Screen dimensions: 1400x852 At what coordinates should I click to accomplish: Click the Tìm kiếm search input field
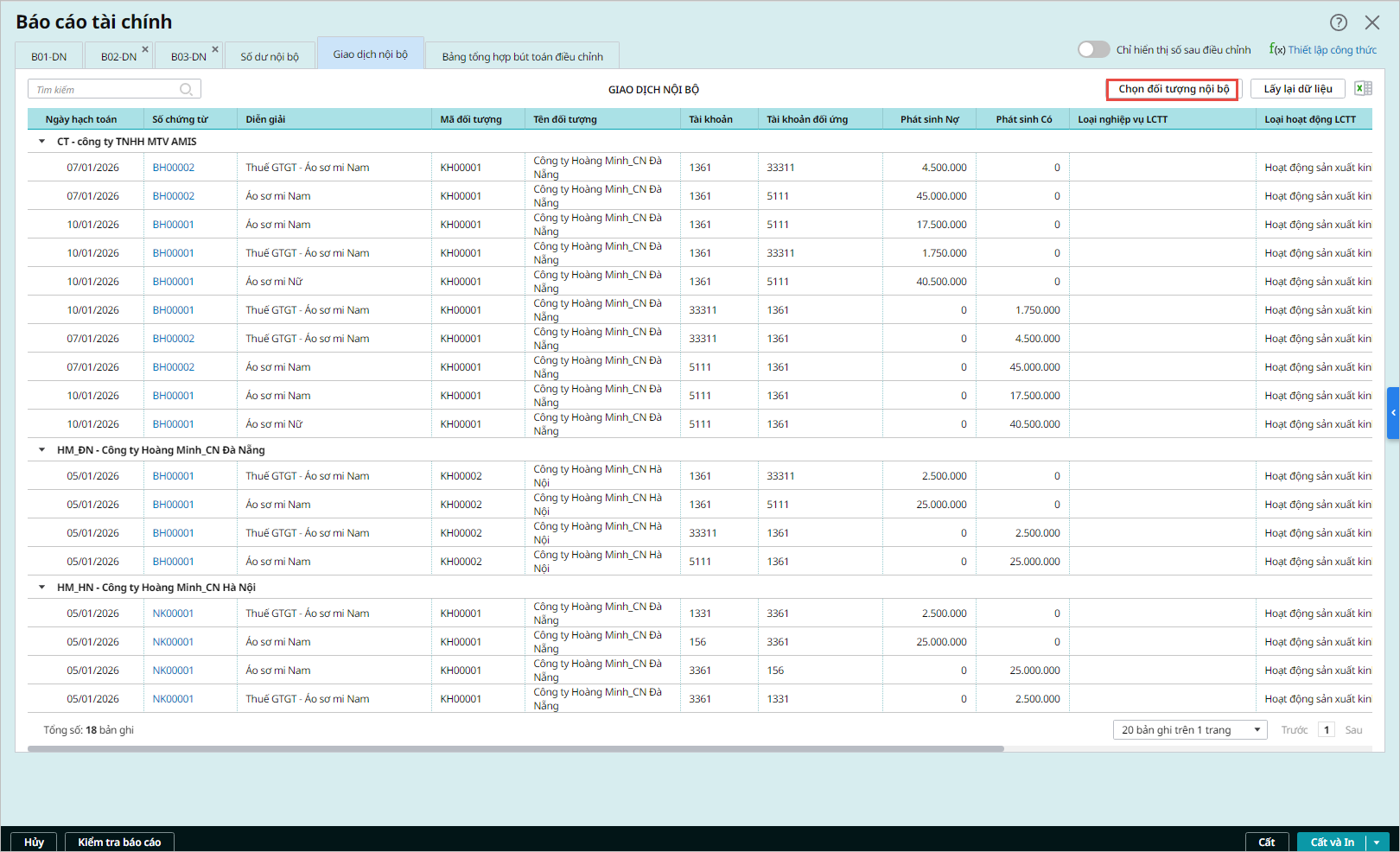pyautogui.click(x=104, y=90)
